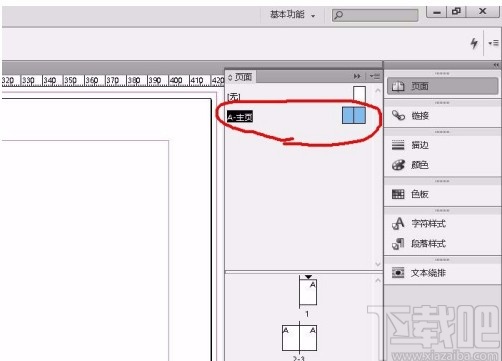Select the 页面 panel tab

[x=240, y=77]
